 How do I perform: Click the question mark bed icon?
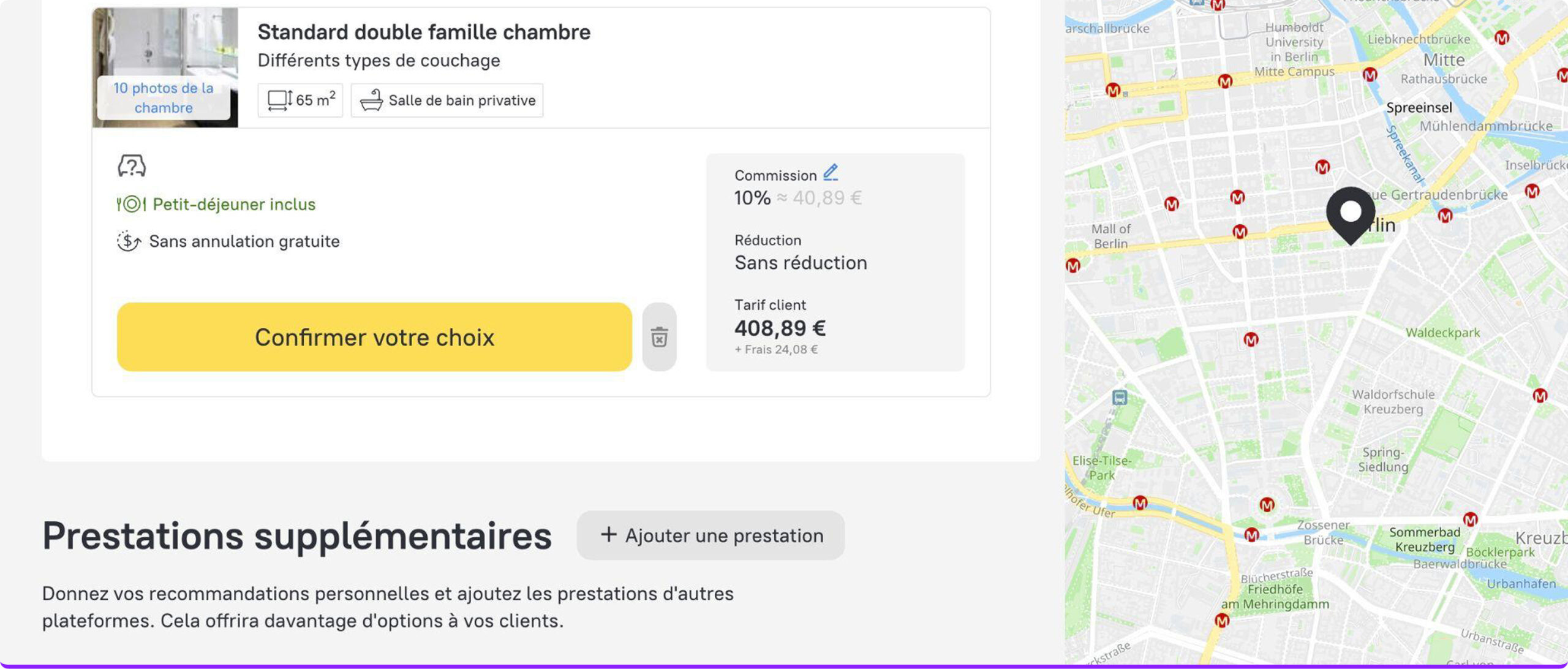click(x=132, y=165)
